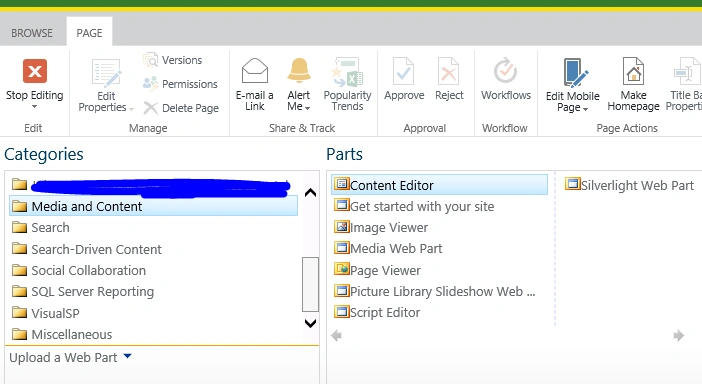Select the PAGE ribbon tab
The height and width of the screenshot is (384, 702).
(89, 33)
